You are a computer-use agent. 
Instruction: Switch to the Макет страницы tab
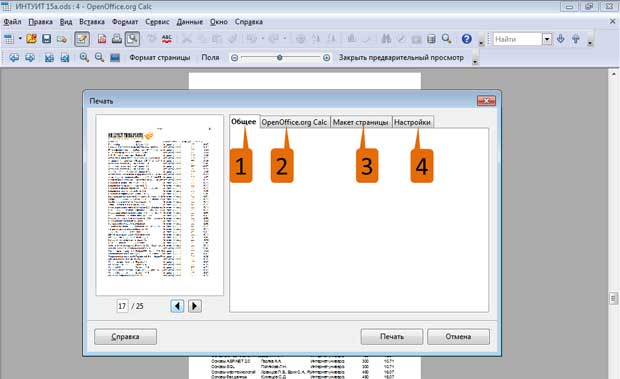point(360,122)
